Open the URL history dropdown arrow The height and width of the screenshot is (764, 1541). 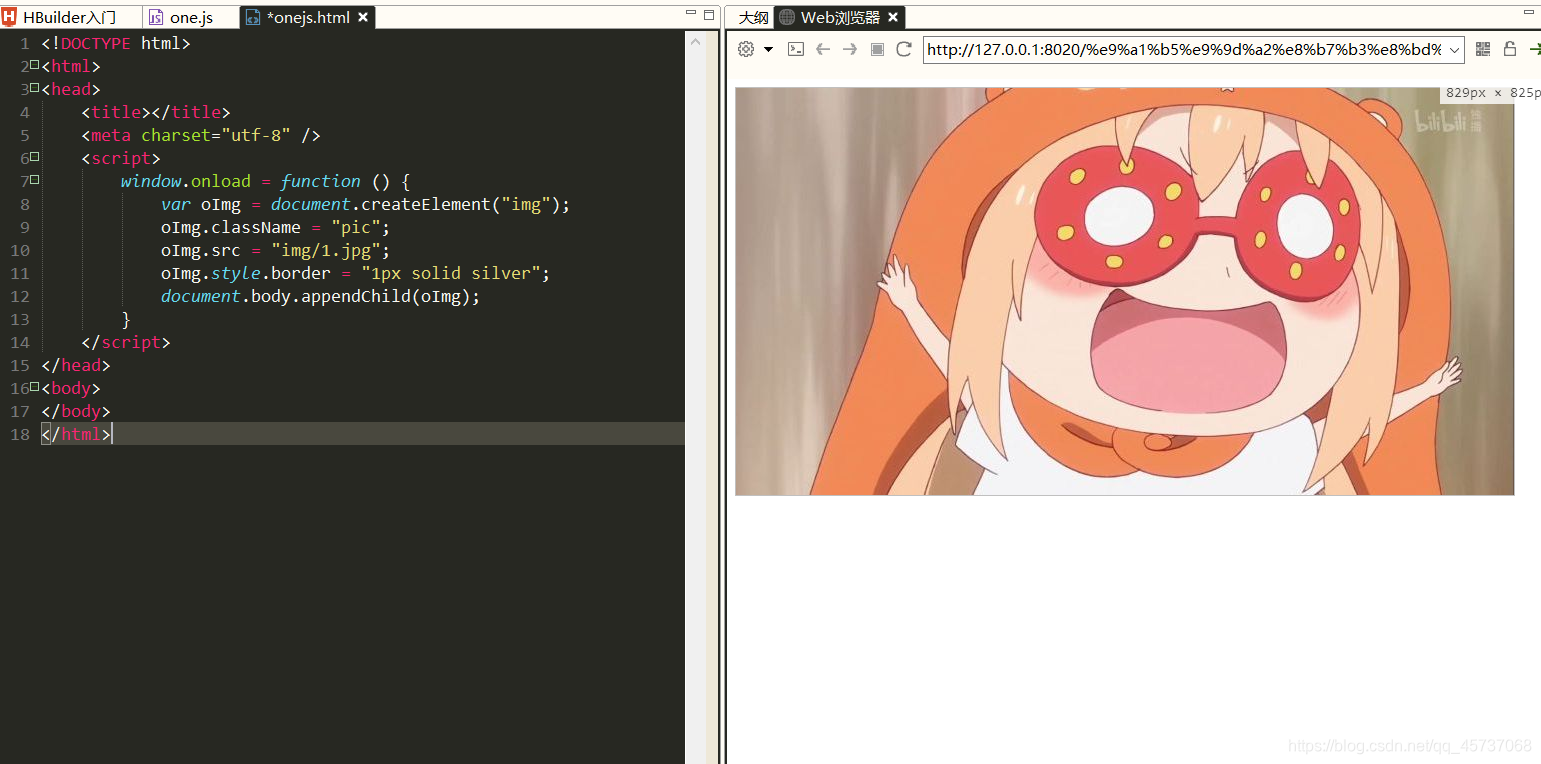click(1454, 50)
